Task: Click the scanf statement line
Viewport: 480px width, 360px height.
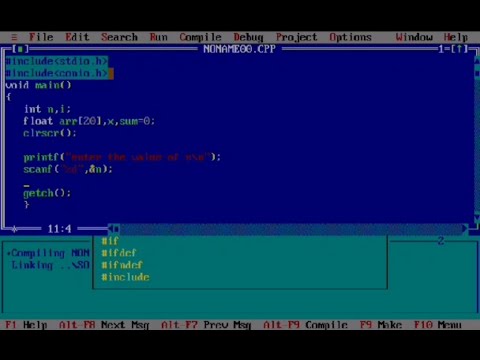Action: tap(68, 169)
